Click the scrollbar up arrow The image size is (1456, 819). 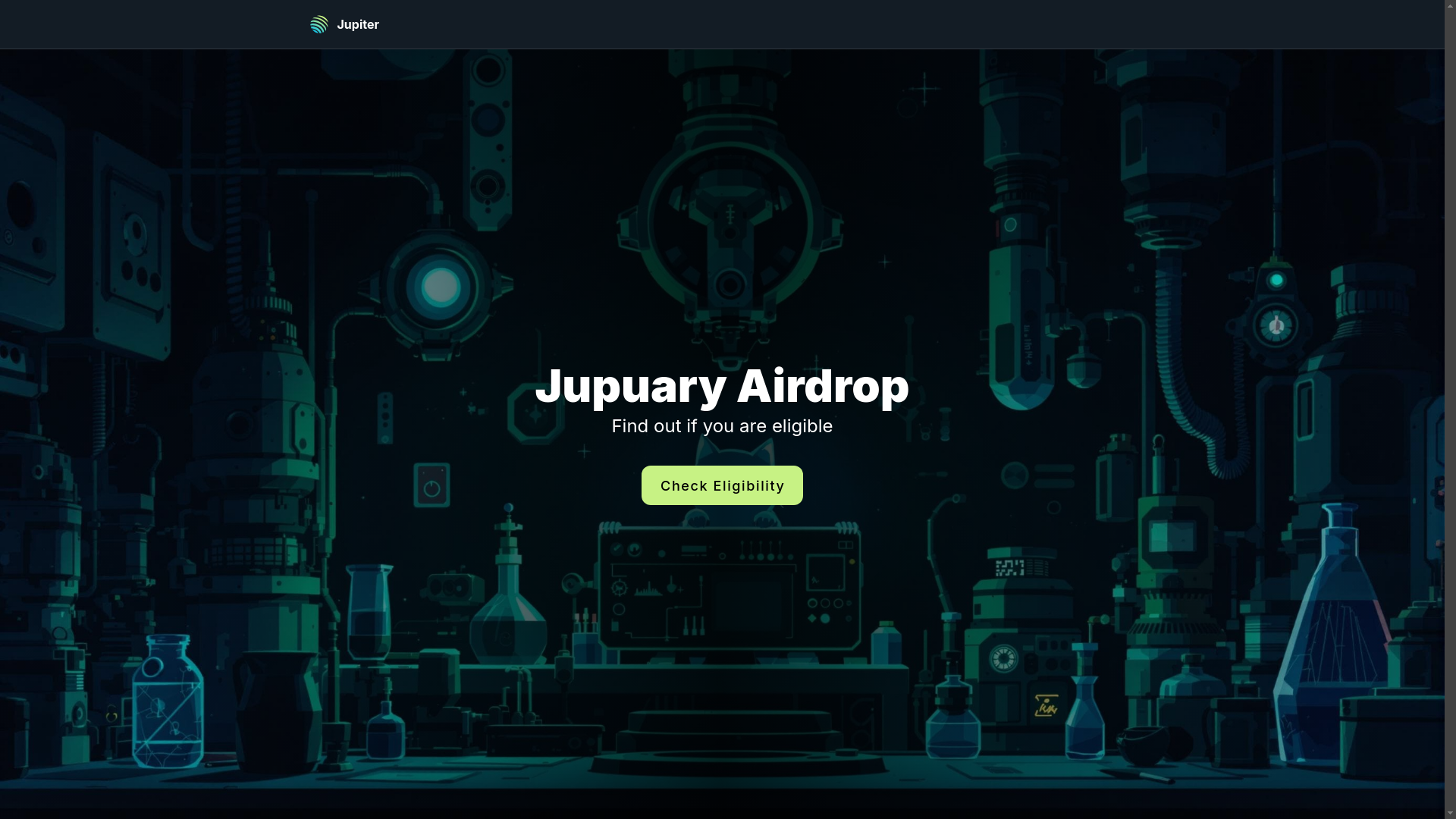1450,6
